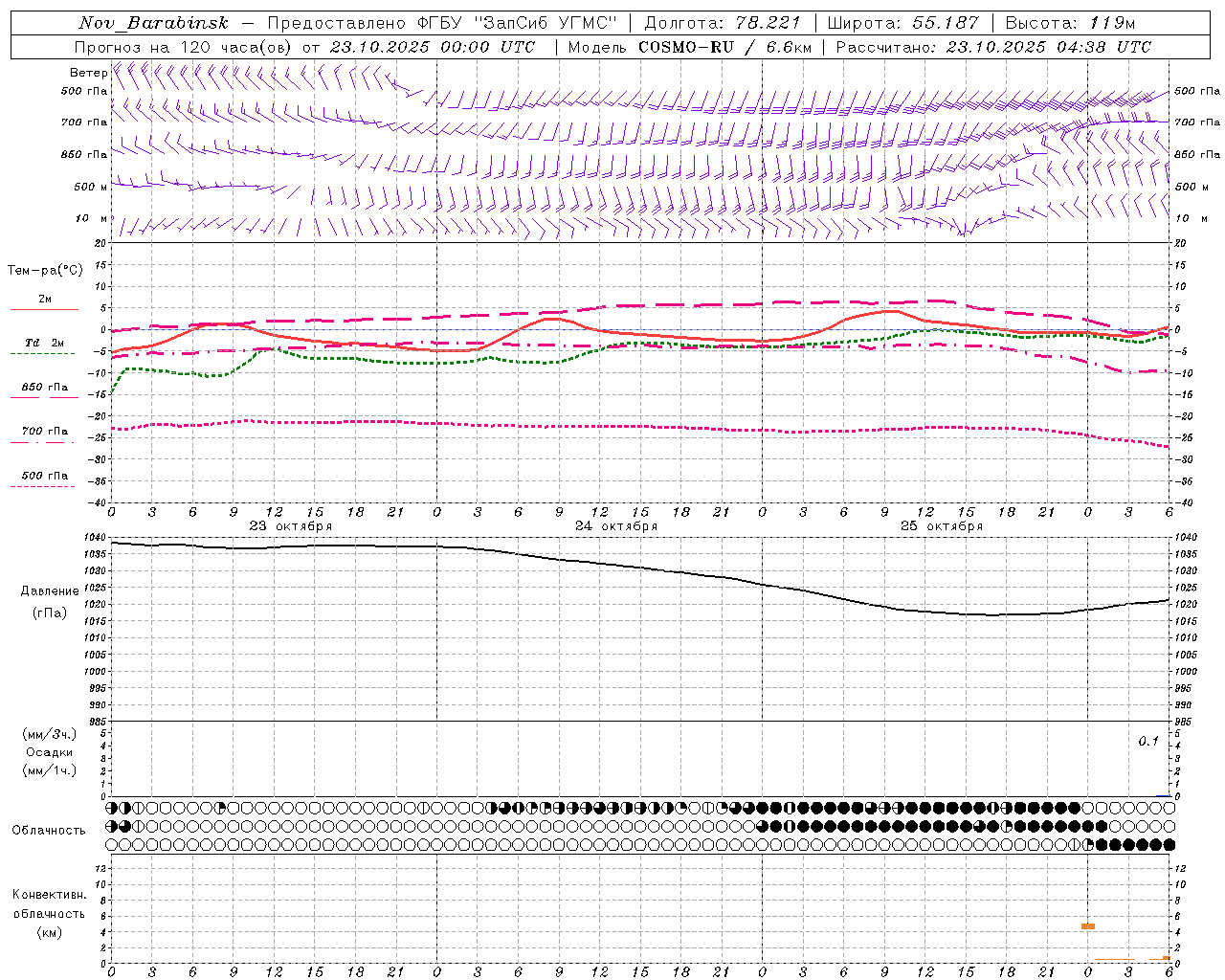The height and width of the screenshot is (980, 1225).
Task: Click the dotted pink line sample under the 500 гПа legend label
Action: [x=43, y=486]
